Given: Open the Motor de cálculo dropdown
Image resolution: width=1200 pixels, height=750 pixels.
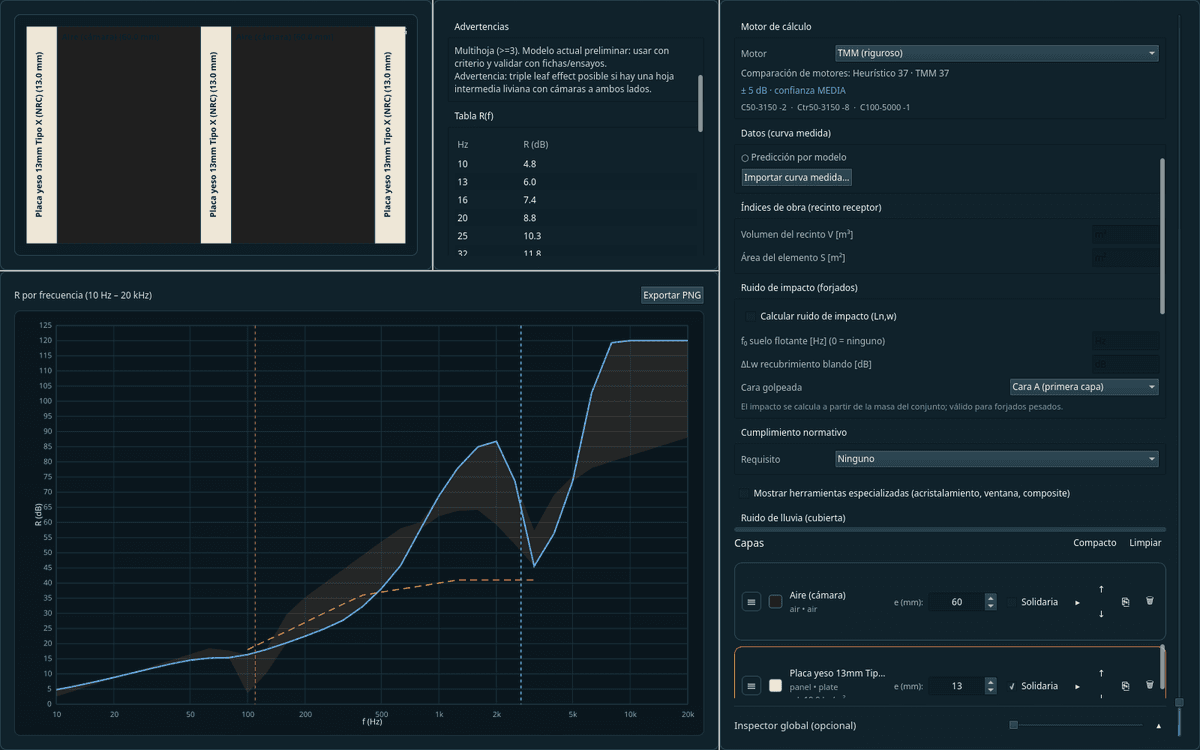Looking at the screenshot, I should click(996, 53).
